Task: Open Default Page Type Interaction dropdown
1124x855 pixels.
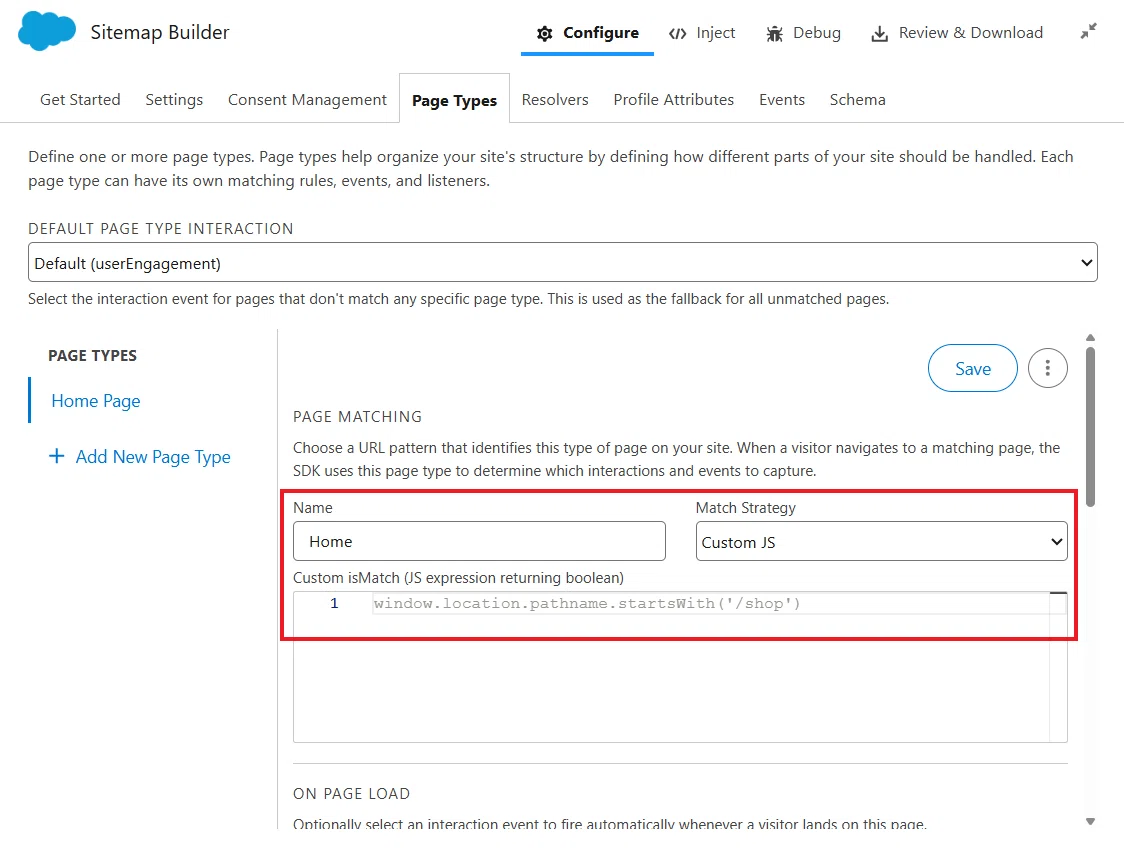Action: point(563,262)
